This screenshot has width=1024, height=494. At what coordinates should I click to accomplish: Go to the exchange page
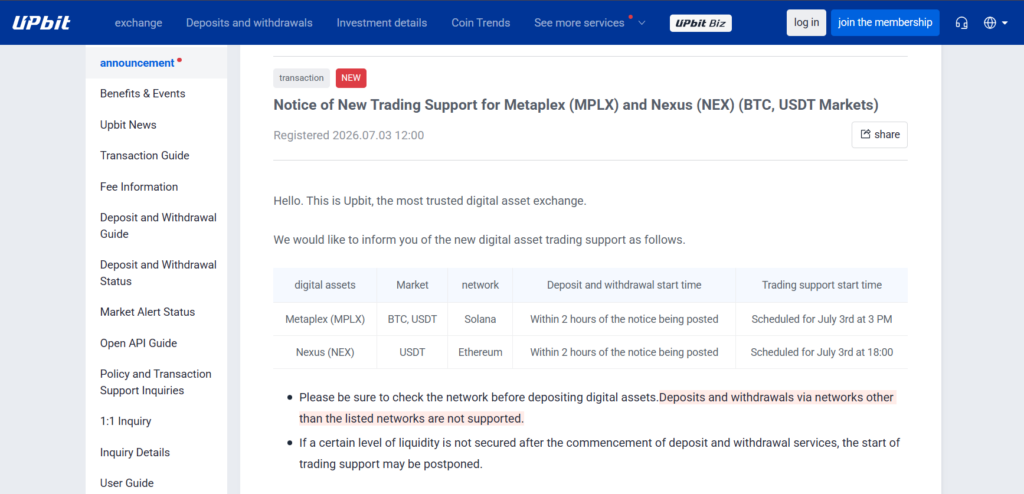pos(138,23)
